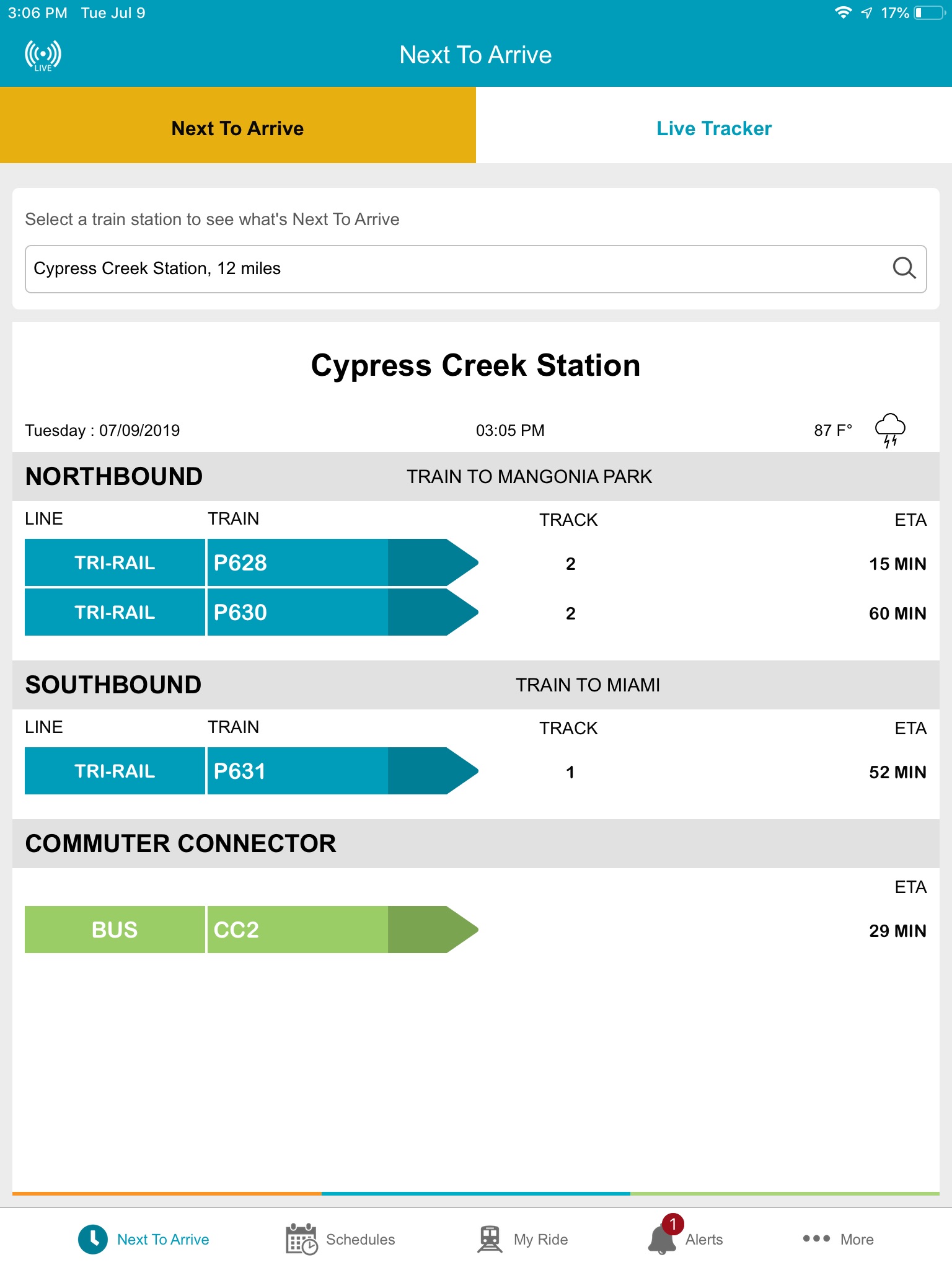Tap TRI-RAIL label for train P631
Image resolution: width=952 pixels, height=1270 pixels.
[115, 771]
